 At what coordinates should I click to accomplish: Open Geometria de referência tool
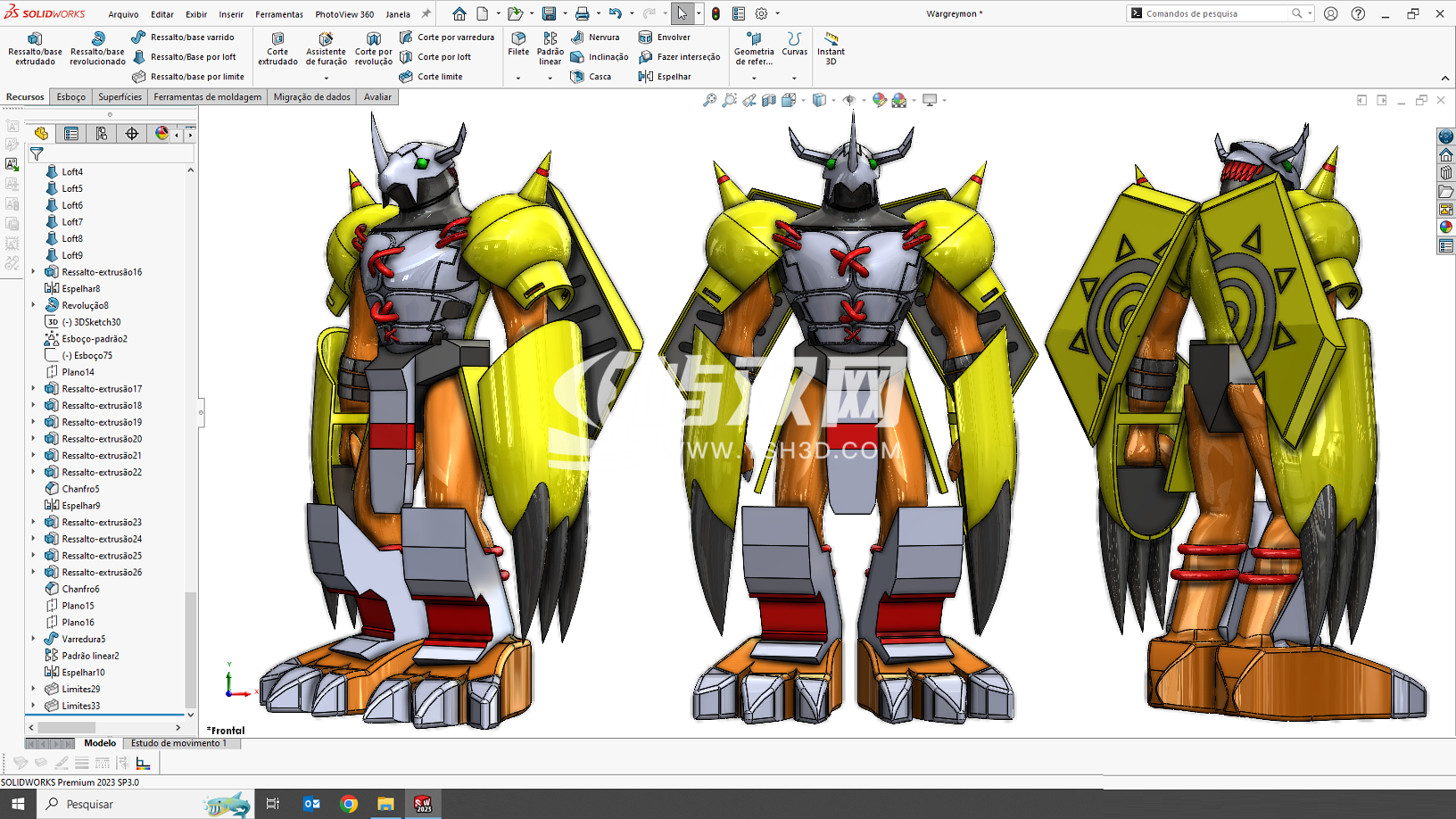[754, 49]
